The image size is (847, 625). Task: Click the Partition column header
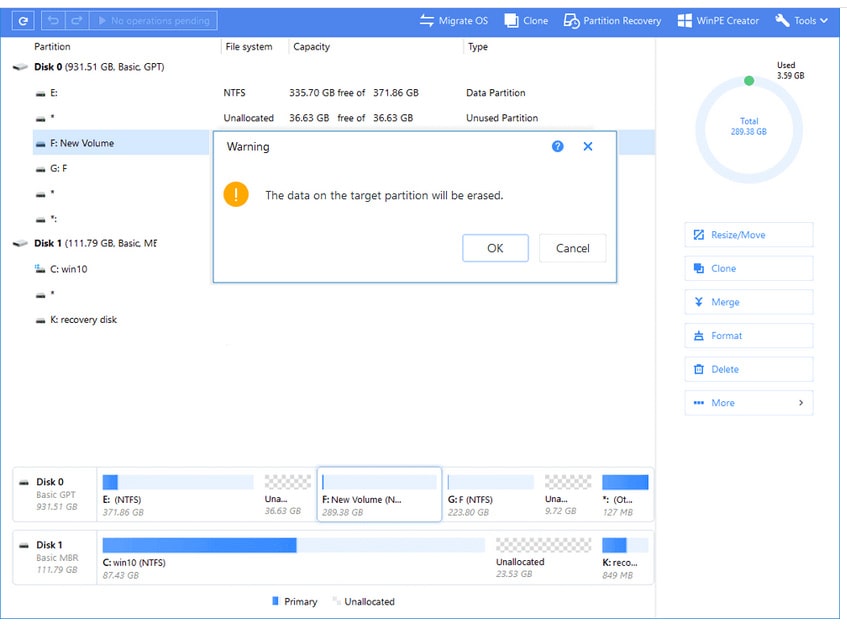[52, 47]
